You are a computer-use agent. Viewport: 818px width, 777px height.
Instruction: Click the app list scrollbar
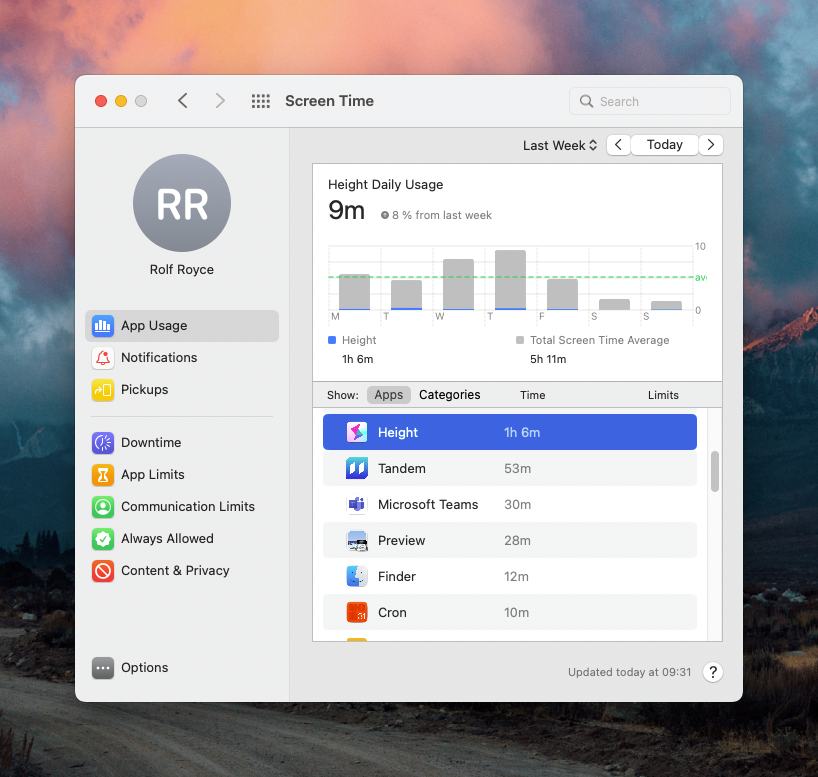click(715, 471)
